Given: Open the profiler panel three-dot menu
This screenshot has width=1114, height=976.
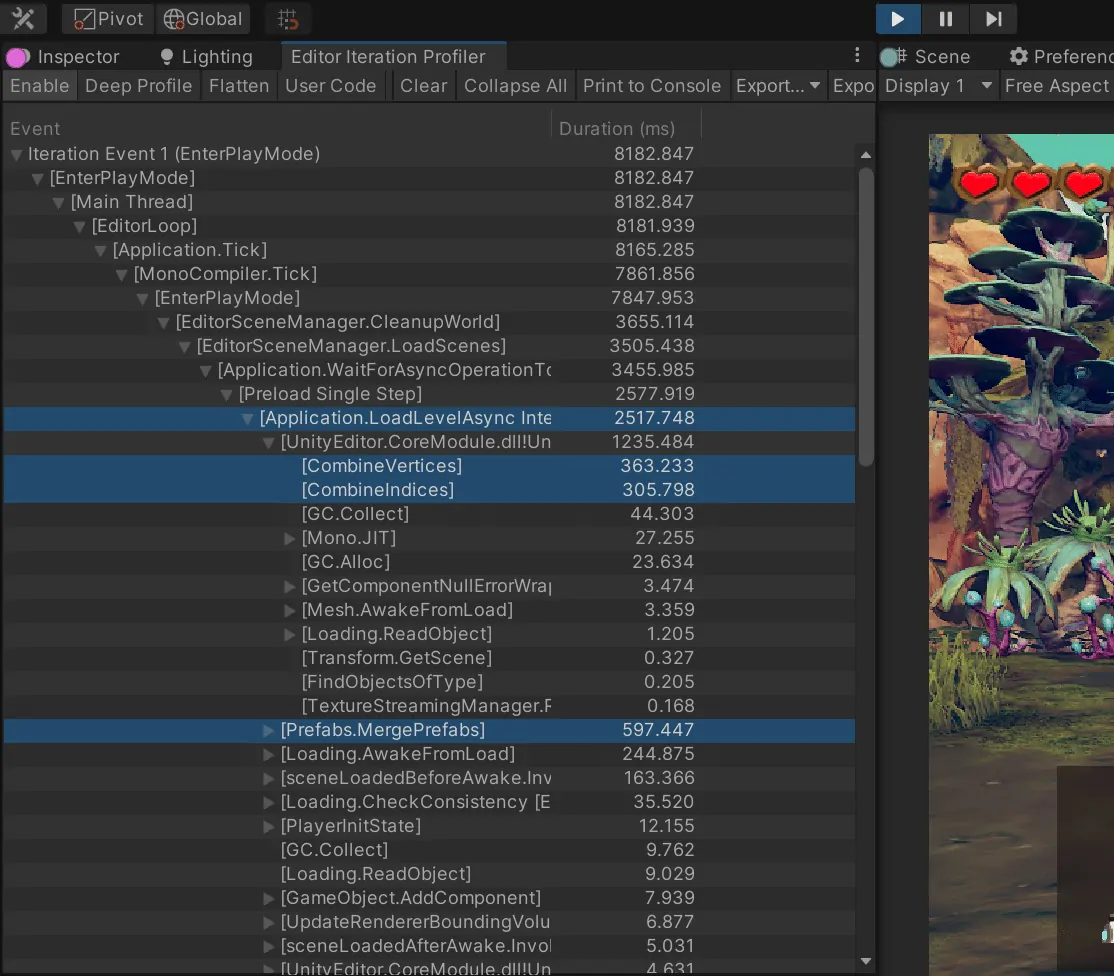Looking at the screenshot, I should click(x=857, y=56).
